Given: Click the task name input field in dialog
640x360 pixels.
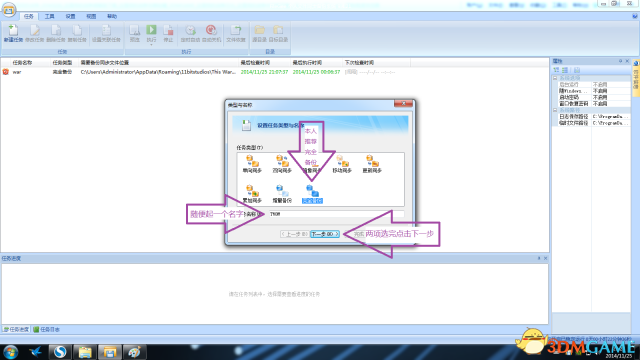Looking at the screenshot, I should 336,214.
